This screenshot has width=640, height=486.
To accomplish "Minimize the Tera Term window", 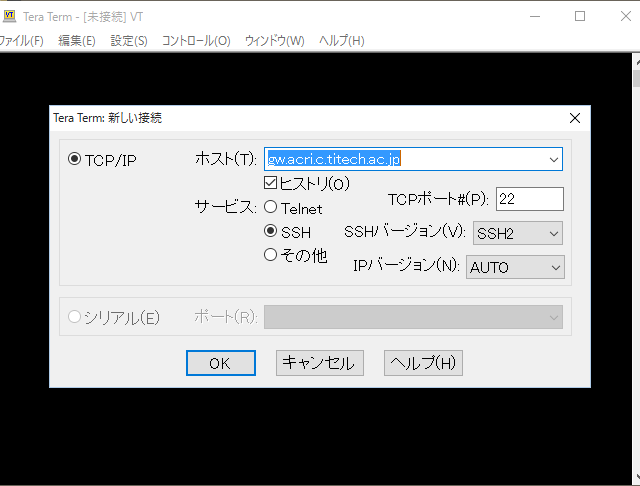I will [x=534, y=16].
